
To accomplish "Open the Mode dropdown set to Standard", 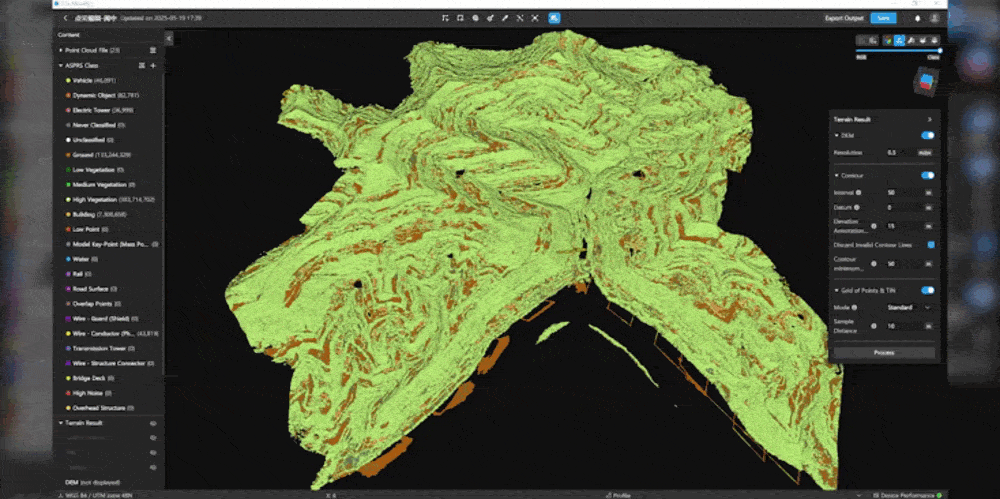I will (908, 307).
